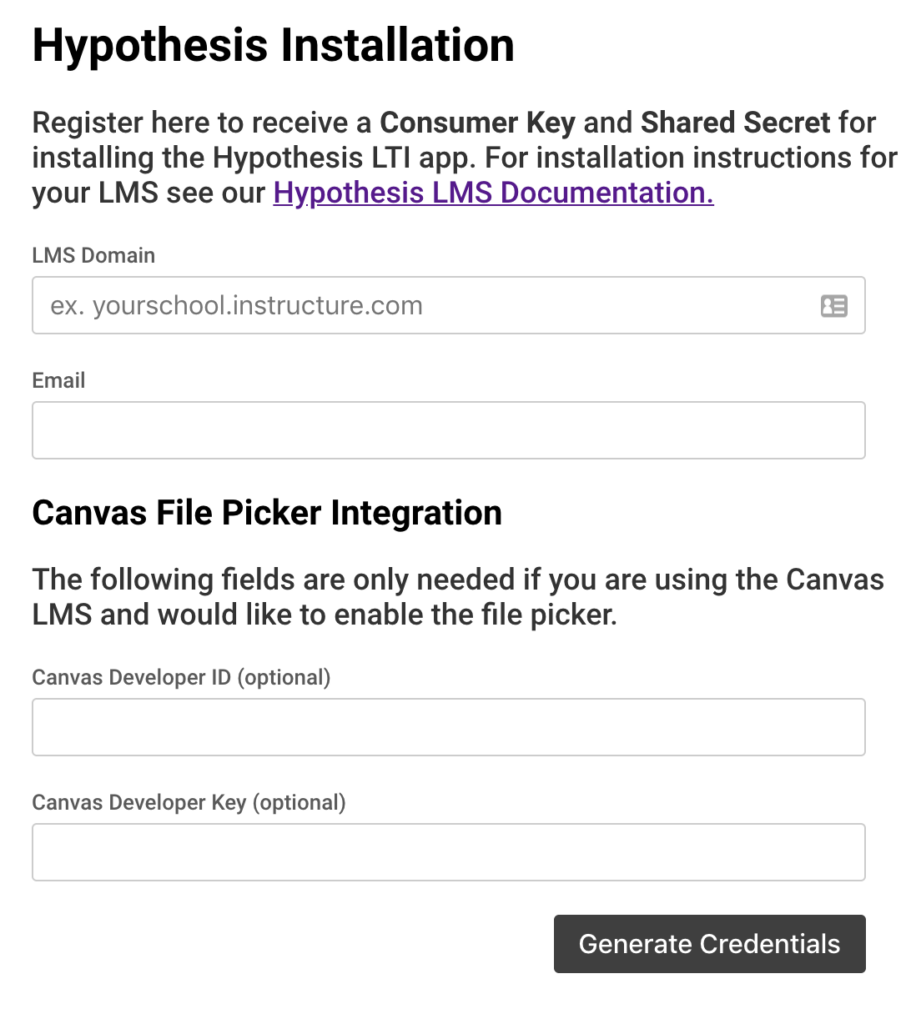Viewport: 911px width, 1024px height.
Task: Click the contact card autofill icon
Action: (834, 306)
